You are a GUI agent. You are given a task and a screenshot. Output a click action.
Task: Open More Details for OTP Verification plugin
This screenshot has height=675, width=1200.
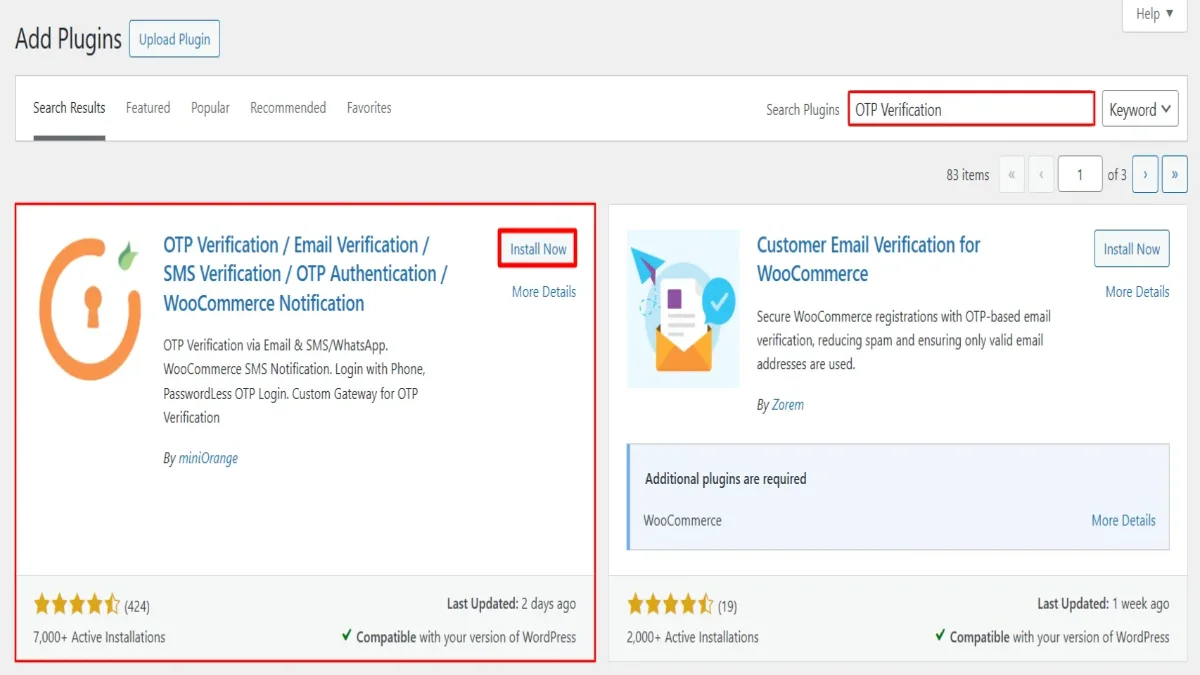coord(544,292)
